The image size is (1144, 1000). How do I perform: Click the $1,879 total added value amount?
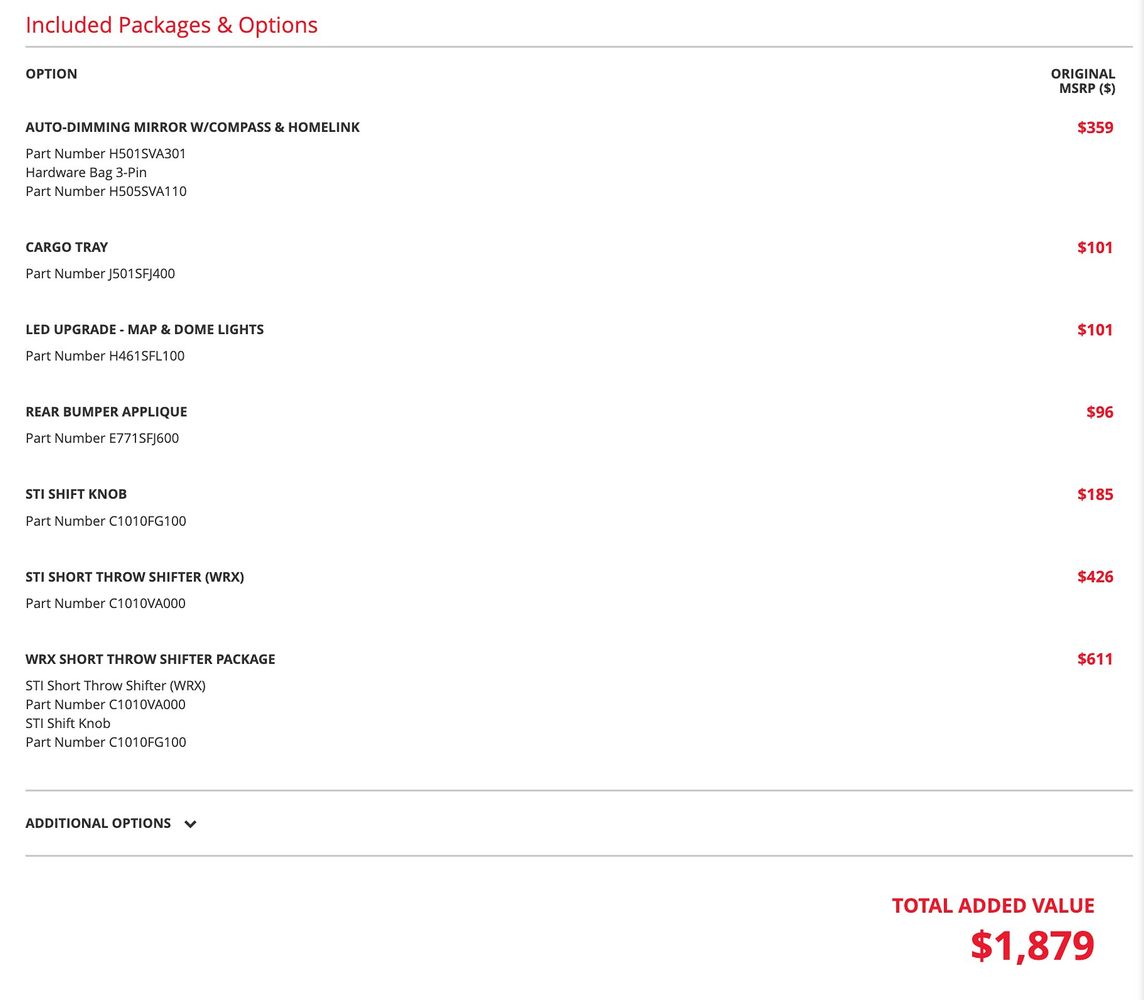(x=1032, y=946)
